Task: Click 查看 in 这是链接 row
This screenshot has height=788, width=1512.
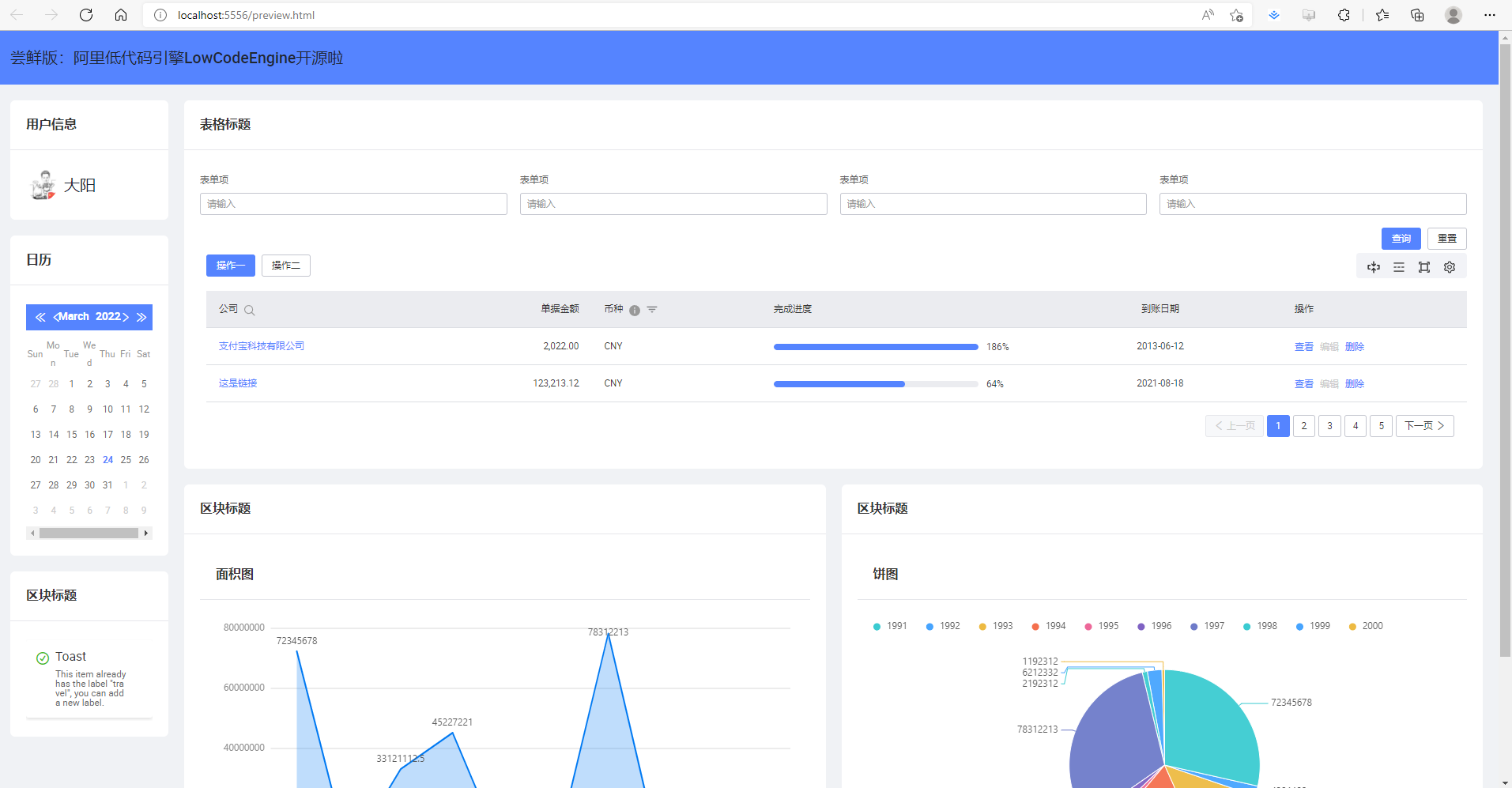Action: (x=1304, y=384)
